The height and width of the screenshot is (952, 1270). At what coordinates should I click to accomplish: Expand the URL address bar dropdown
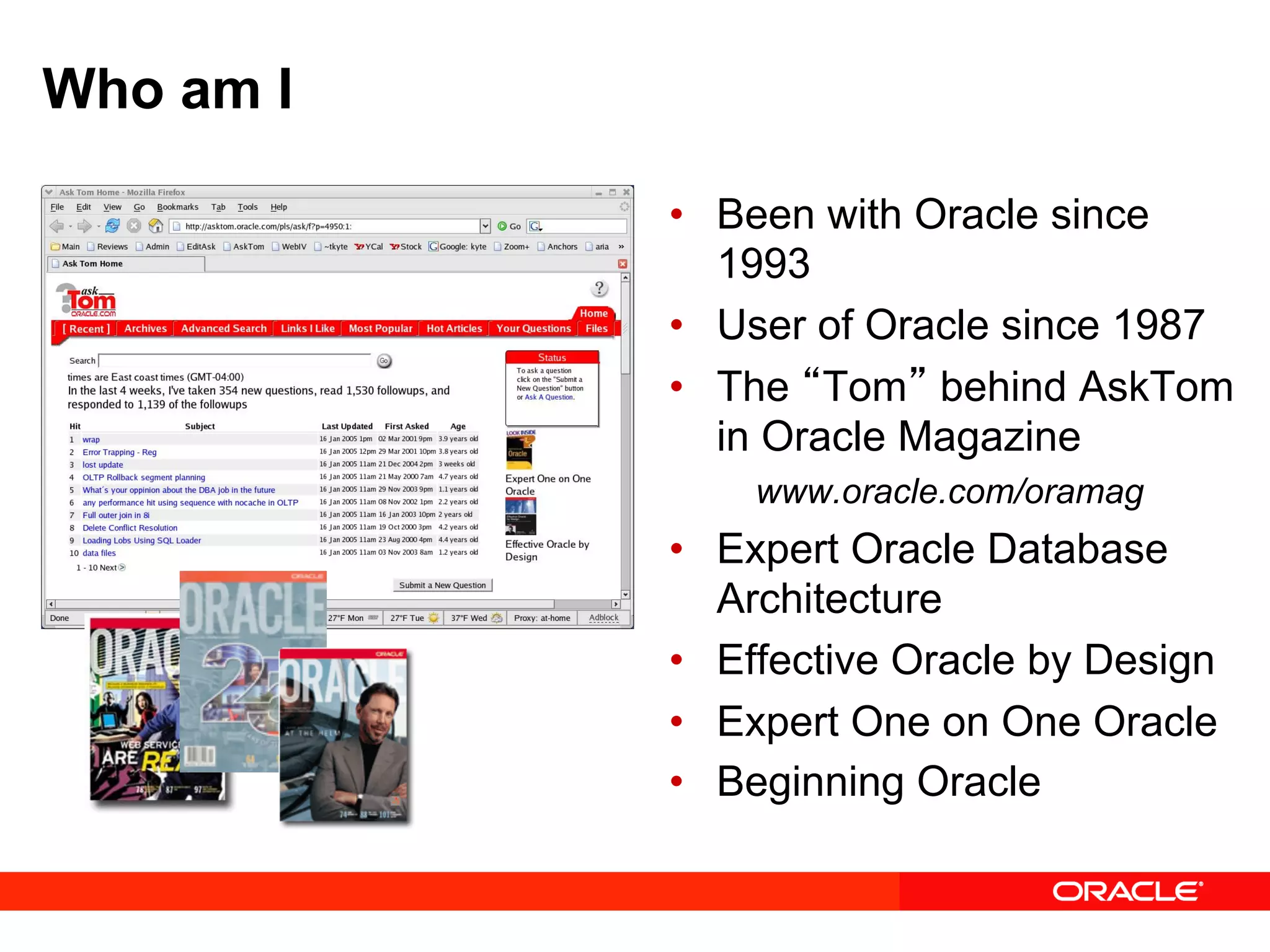click(x=485, y=226)
